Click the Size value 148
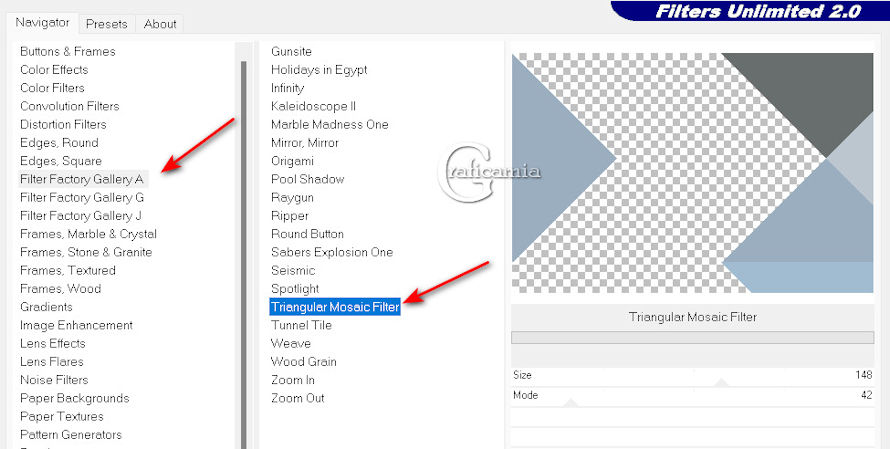Screen dimensions: 890x449 863,375
